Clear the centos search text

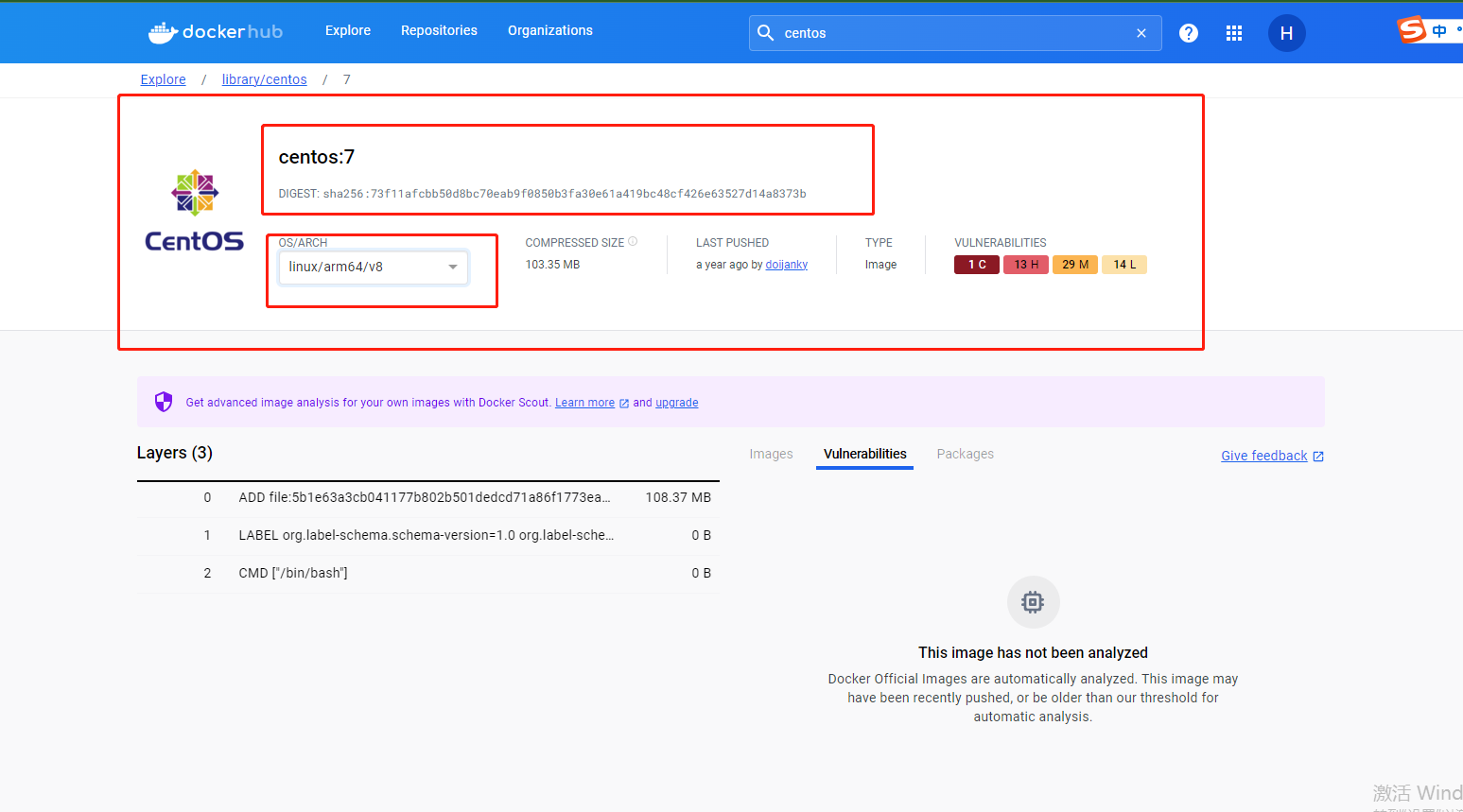pyautogui.click(x=1141, y=33)
